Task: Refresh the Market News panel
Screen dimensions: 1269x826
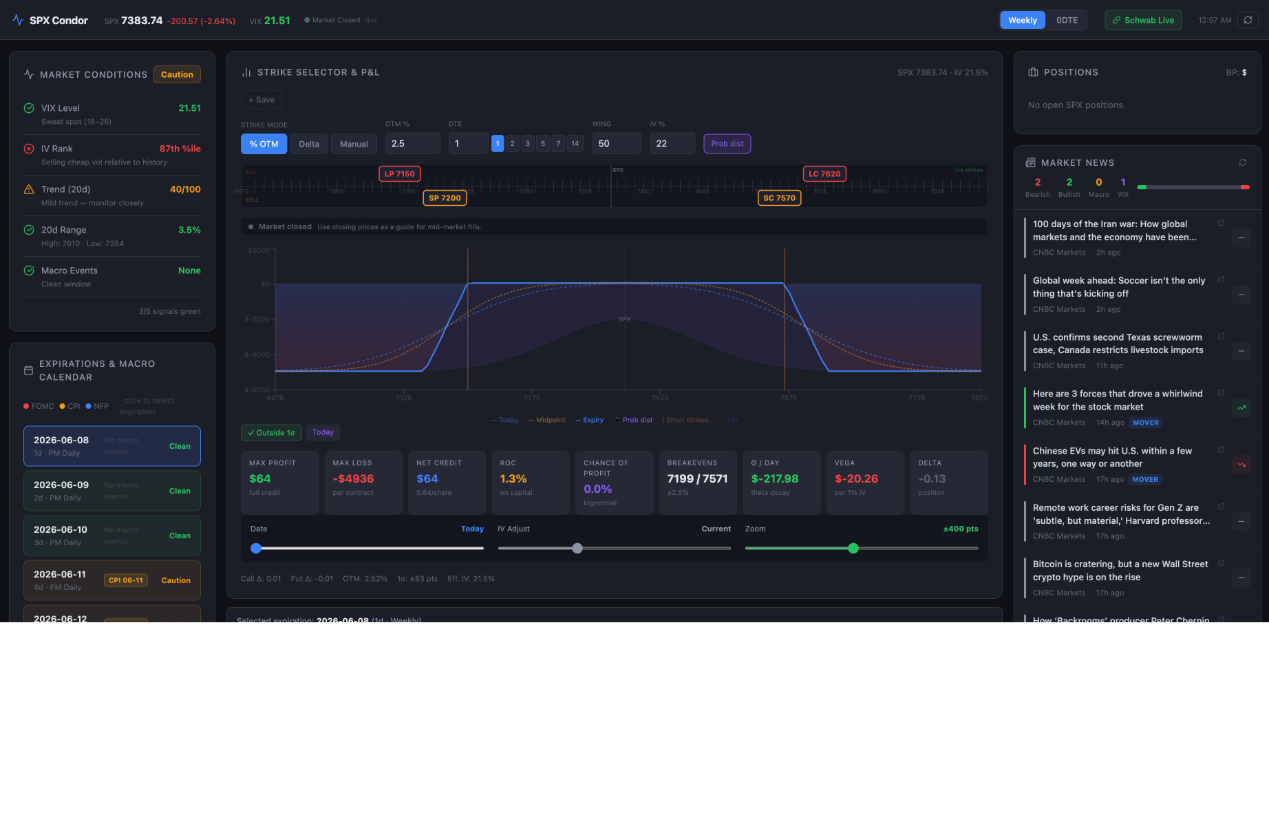Action: point(1243,163)
